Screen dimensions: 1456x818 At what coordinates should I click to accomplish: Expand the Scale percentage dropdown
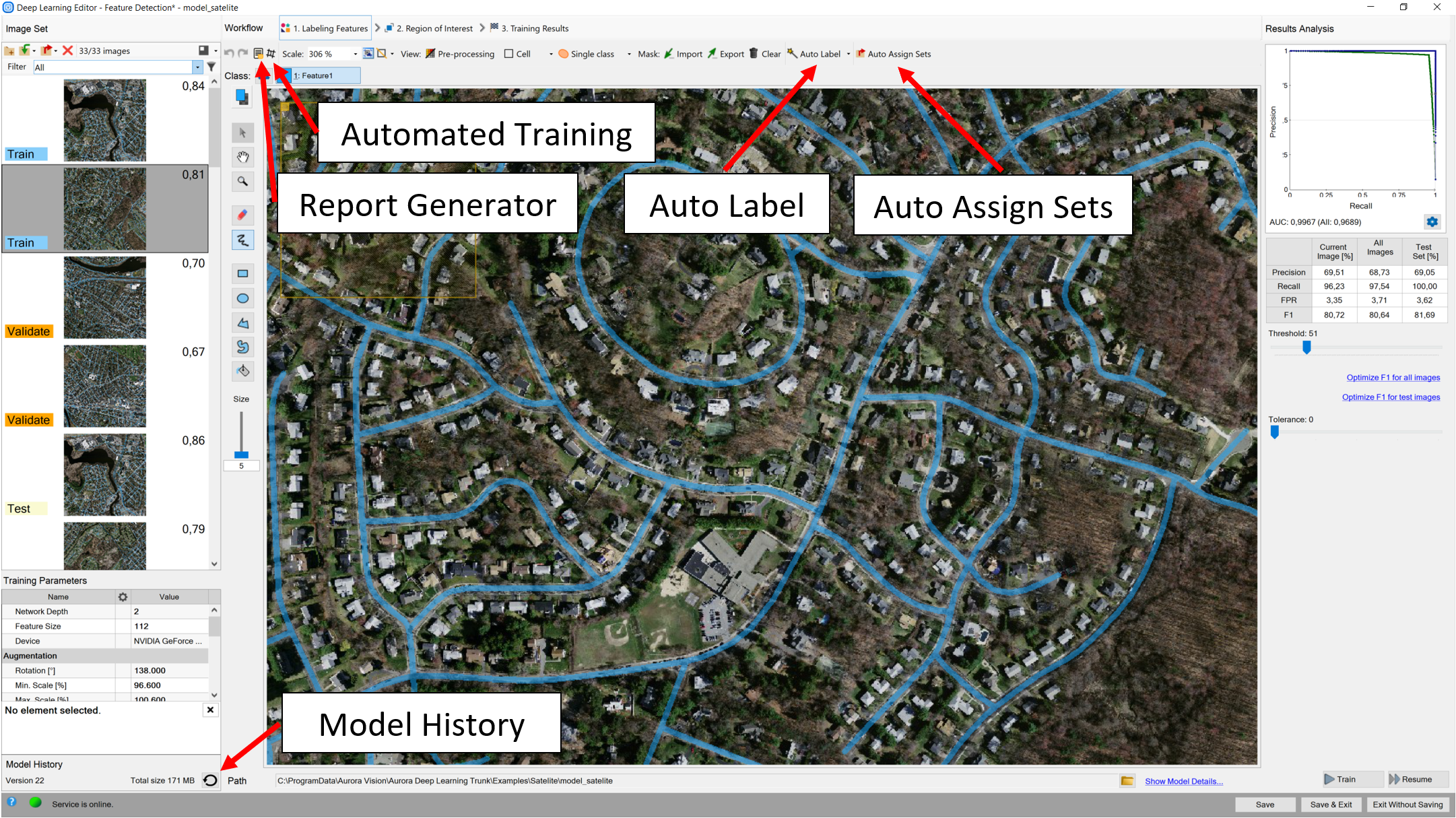355,54
